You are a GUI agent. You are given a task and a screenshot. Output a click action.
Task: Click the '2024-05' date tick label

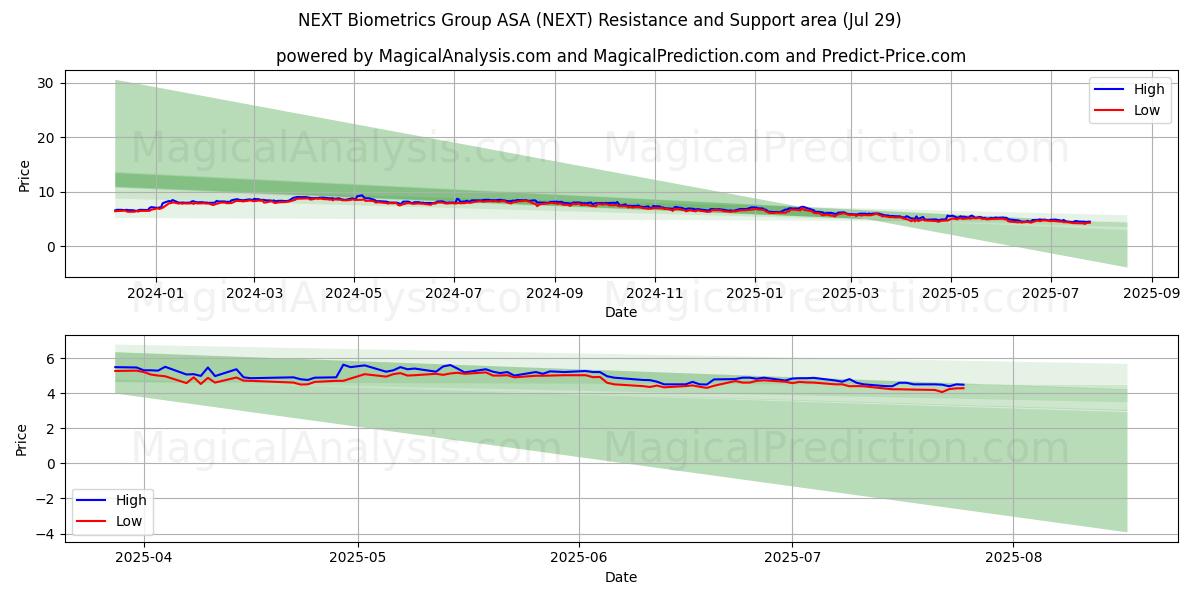tap(353, 294)
